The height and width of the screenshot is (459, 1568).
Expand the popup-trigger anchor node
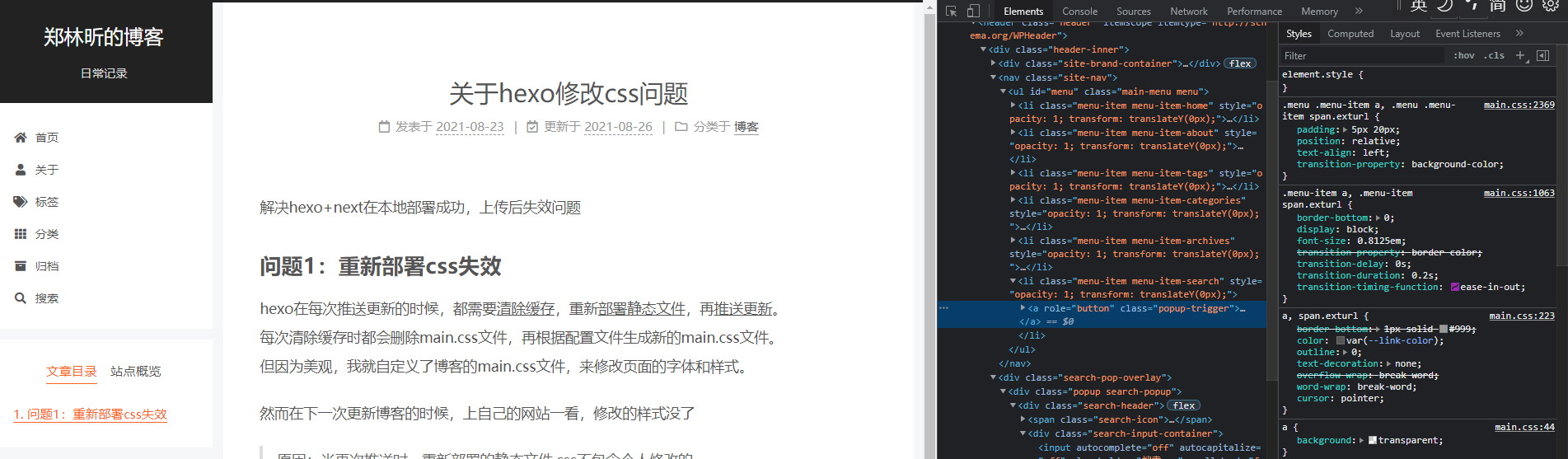1023,308
